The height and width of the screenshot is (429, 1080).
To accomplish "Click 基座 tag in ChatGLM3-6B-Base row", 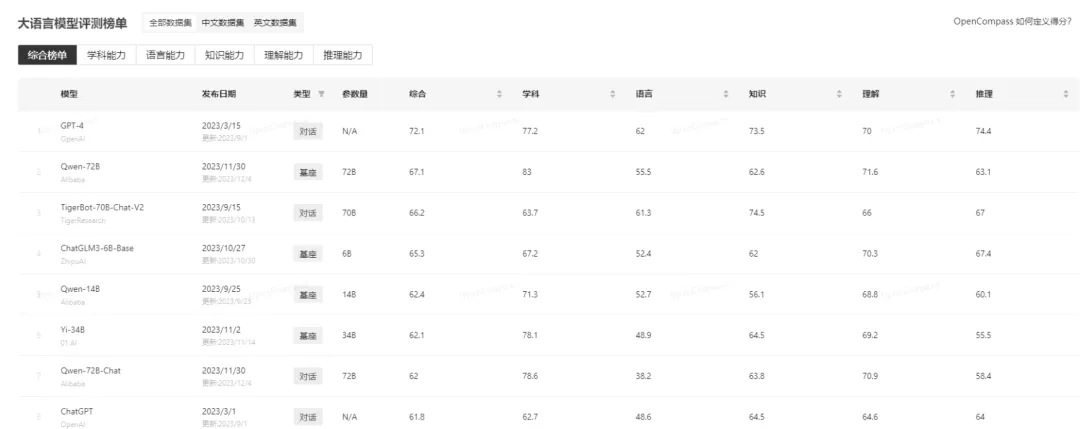I will pyautogui.click(x=308, y=253).
